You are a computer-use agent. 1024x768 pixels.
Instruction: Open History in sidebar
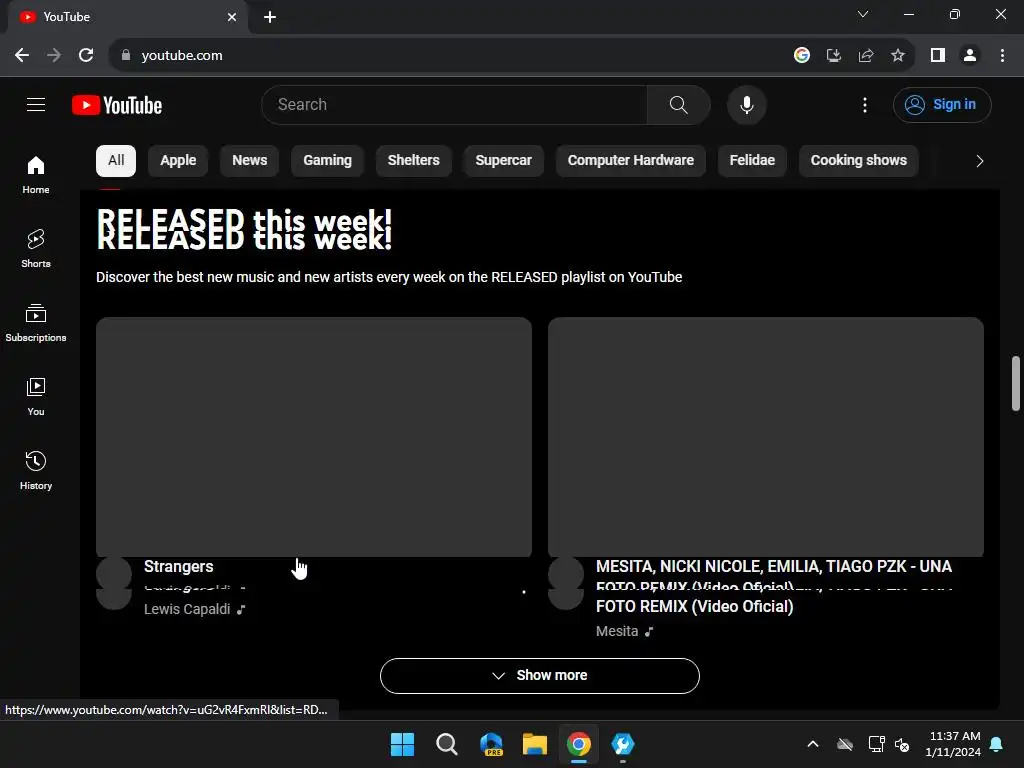point(36,470)
